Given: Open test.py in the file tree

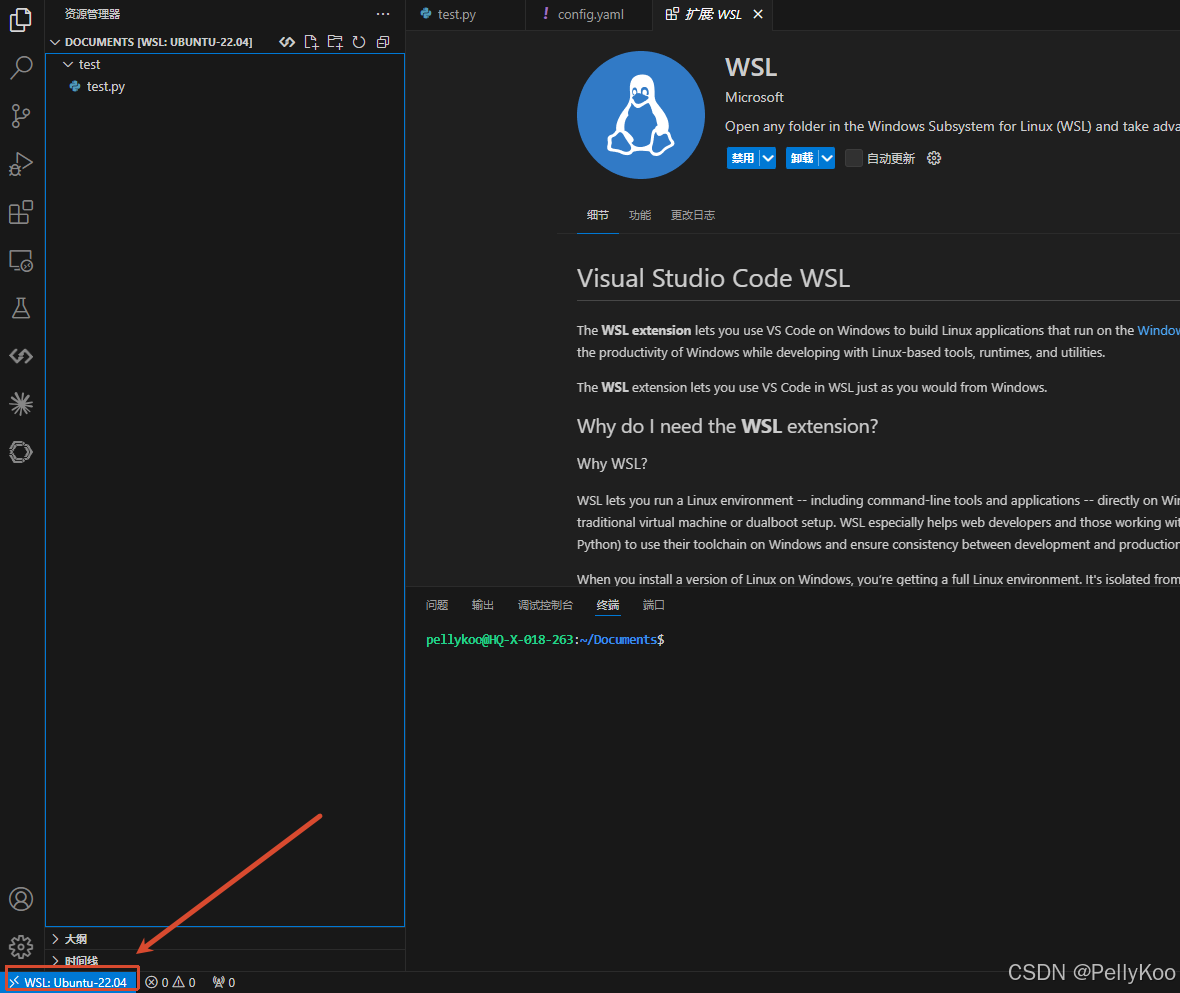Looking at the screenshot, I should pos(105,87).
